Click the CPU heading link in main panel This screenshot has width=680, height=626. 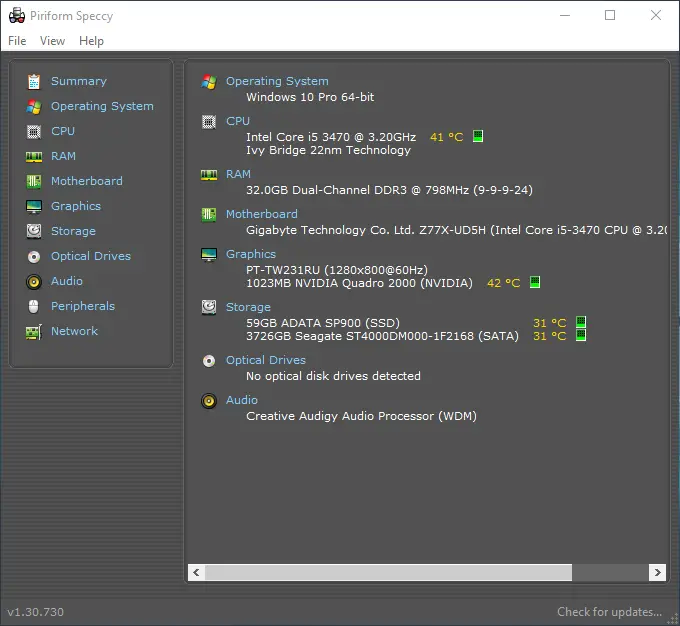click(x=238, y=121)
